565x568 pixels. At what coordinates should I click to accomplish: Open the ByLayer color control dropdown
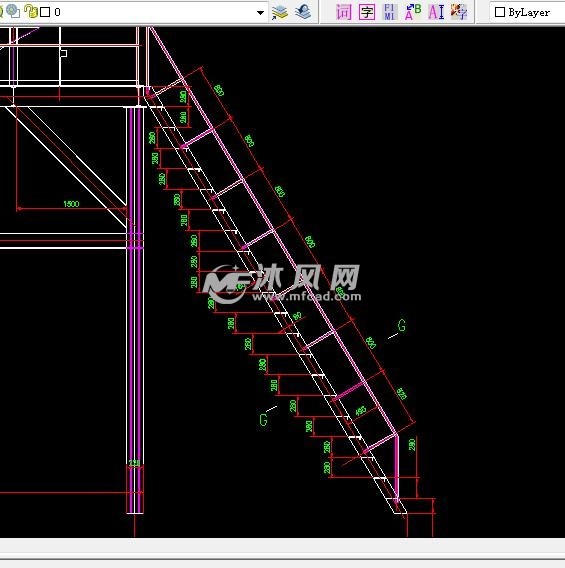pyautogui.click(x=527, y=13)
